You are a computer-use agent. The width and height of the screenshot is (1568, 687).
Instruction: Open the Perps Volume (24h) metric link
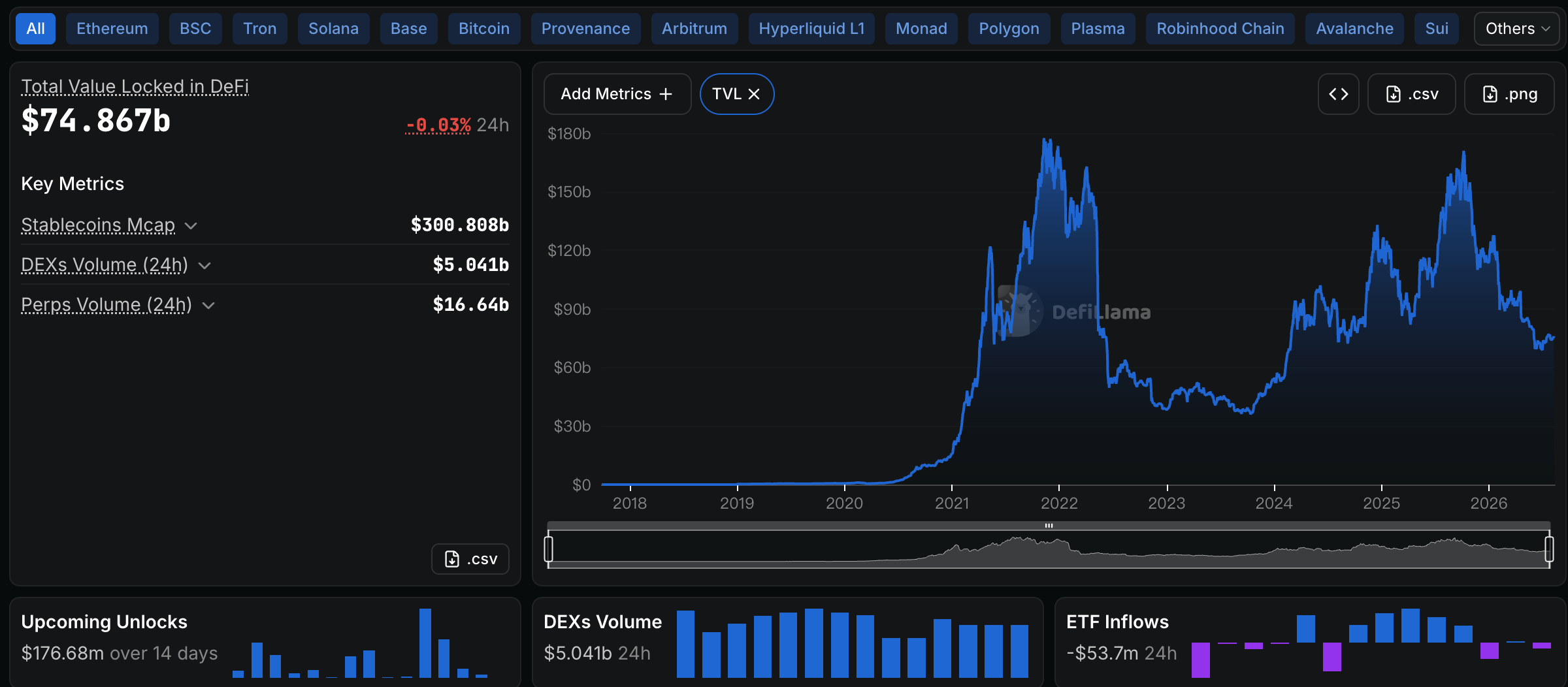[x=106, y=304]
